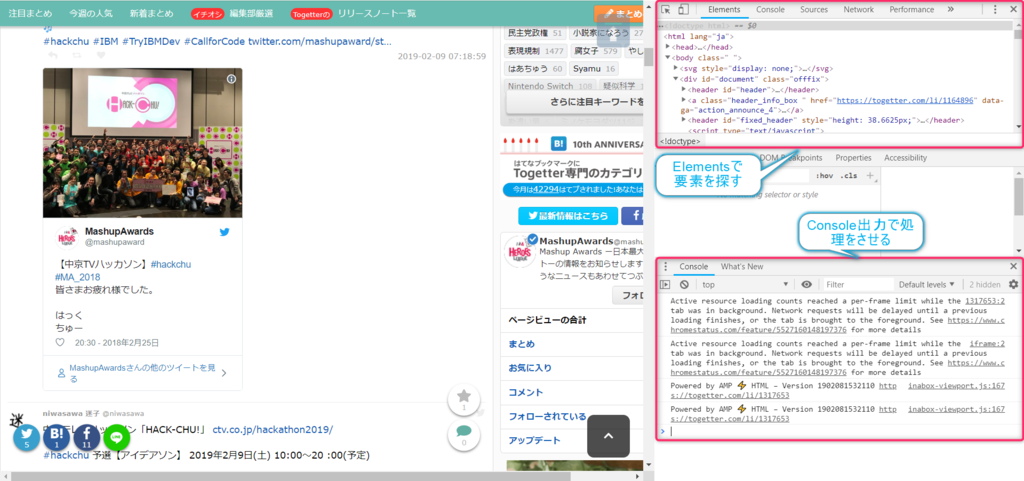Select the drawer Console tab
Screen dimensions: 1024x481
[x=694, y=266]
